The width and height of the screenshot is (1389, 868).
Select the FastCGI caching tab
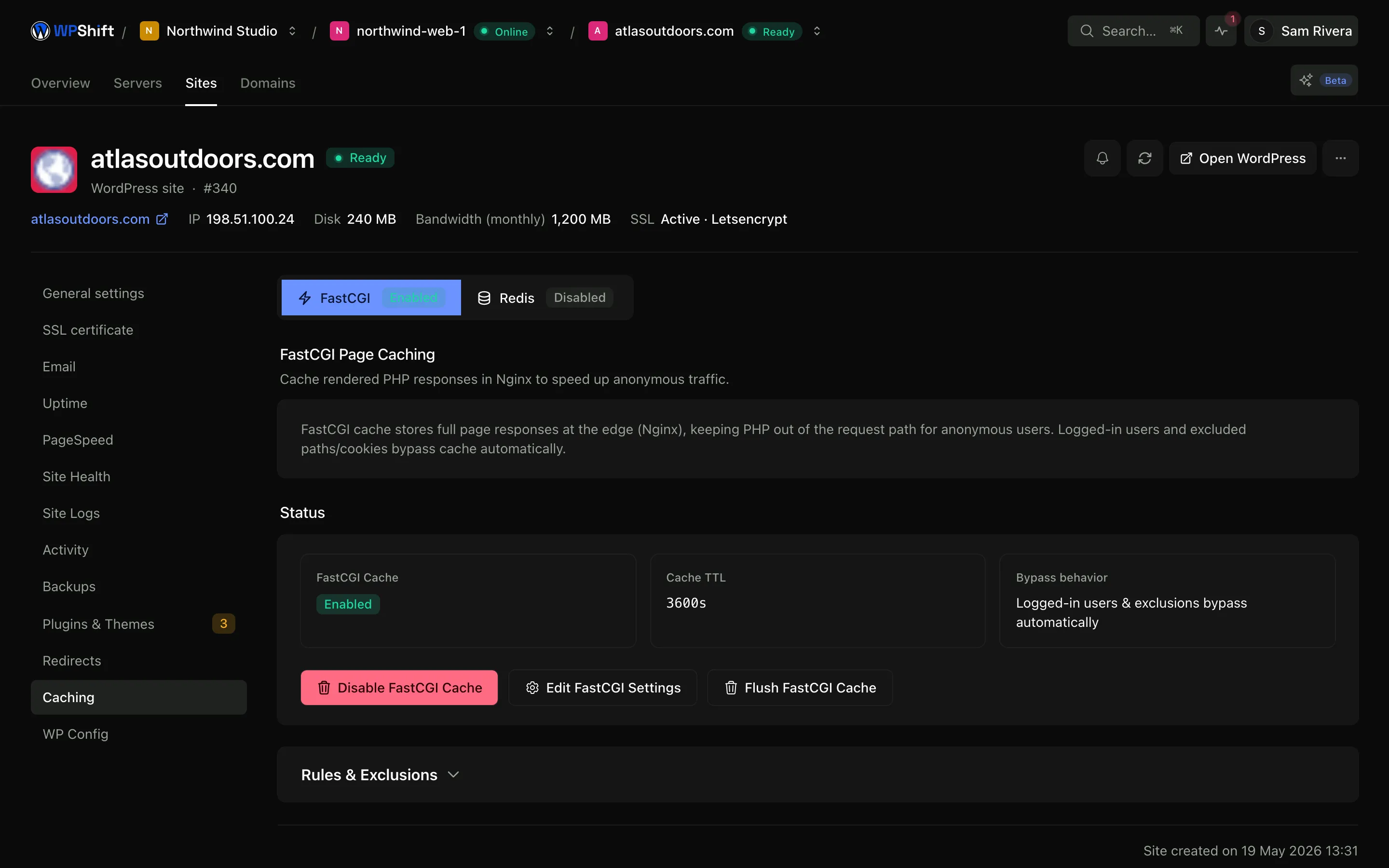coord(371,298)
